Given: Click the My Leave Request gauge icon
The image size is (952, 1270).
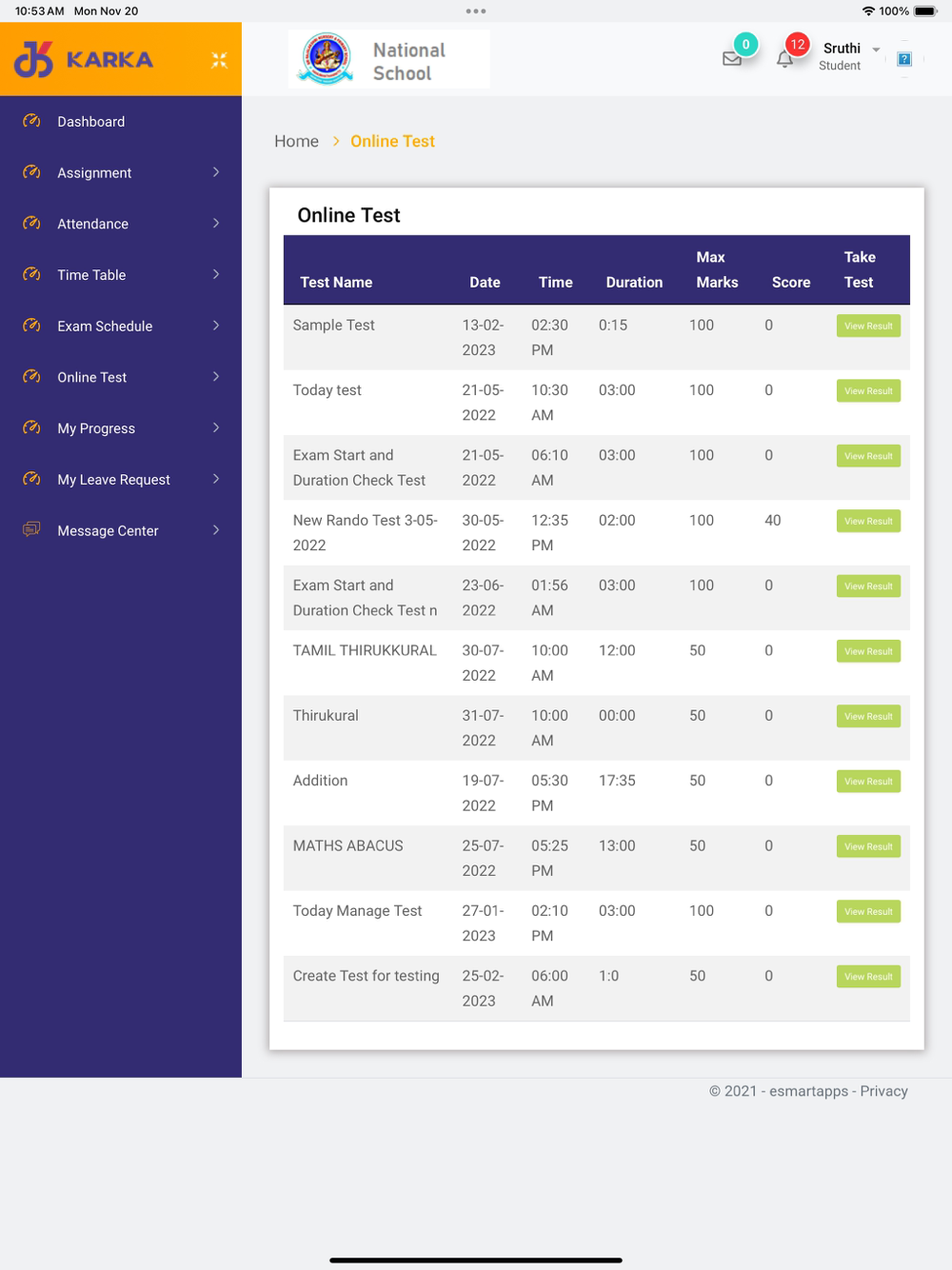Looking at the screenshot, I should [x=31, y=479].
